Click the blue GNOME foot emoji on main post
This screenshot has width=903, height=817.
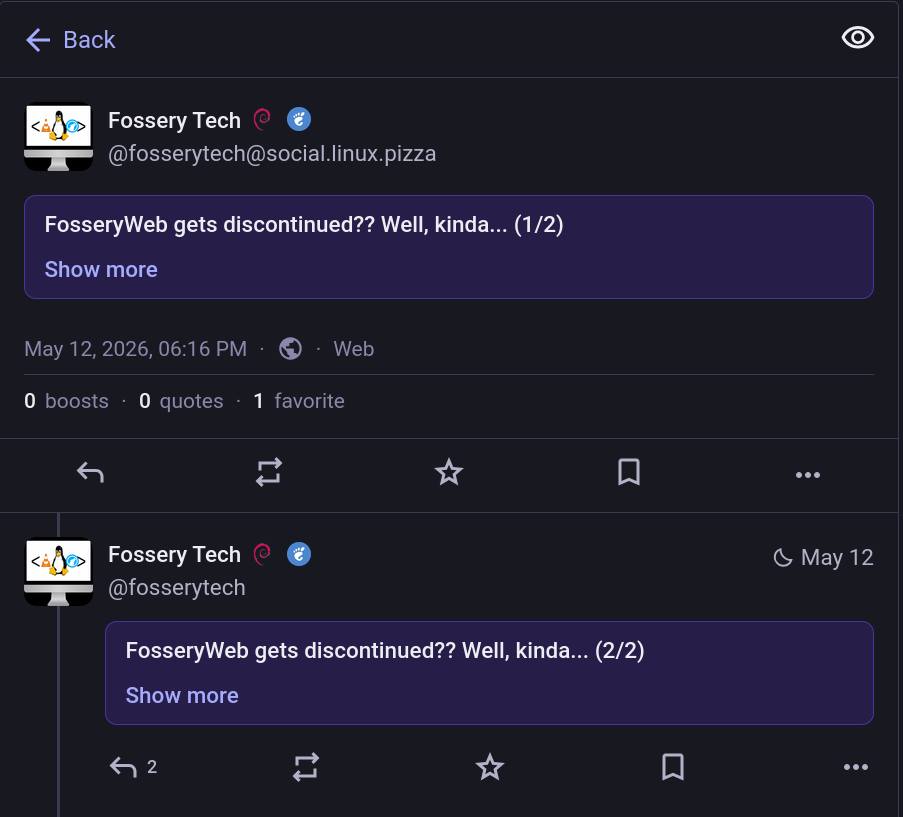pyautogui.click(x=299, y=119)
